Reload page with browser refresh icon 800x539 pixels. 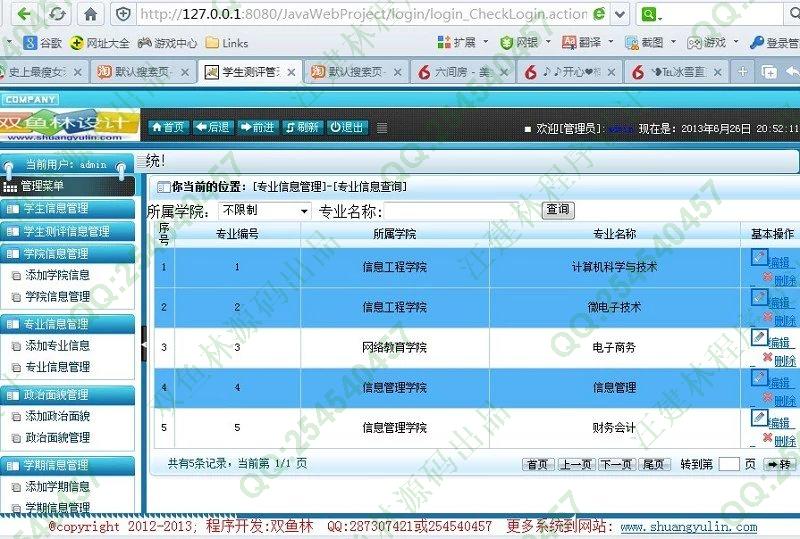point(57,14)
